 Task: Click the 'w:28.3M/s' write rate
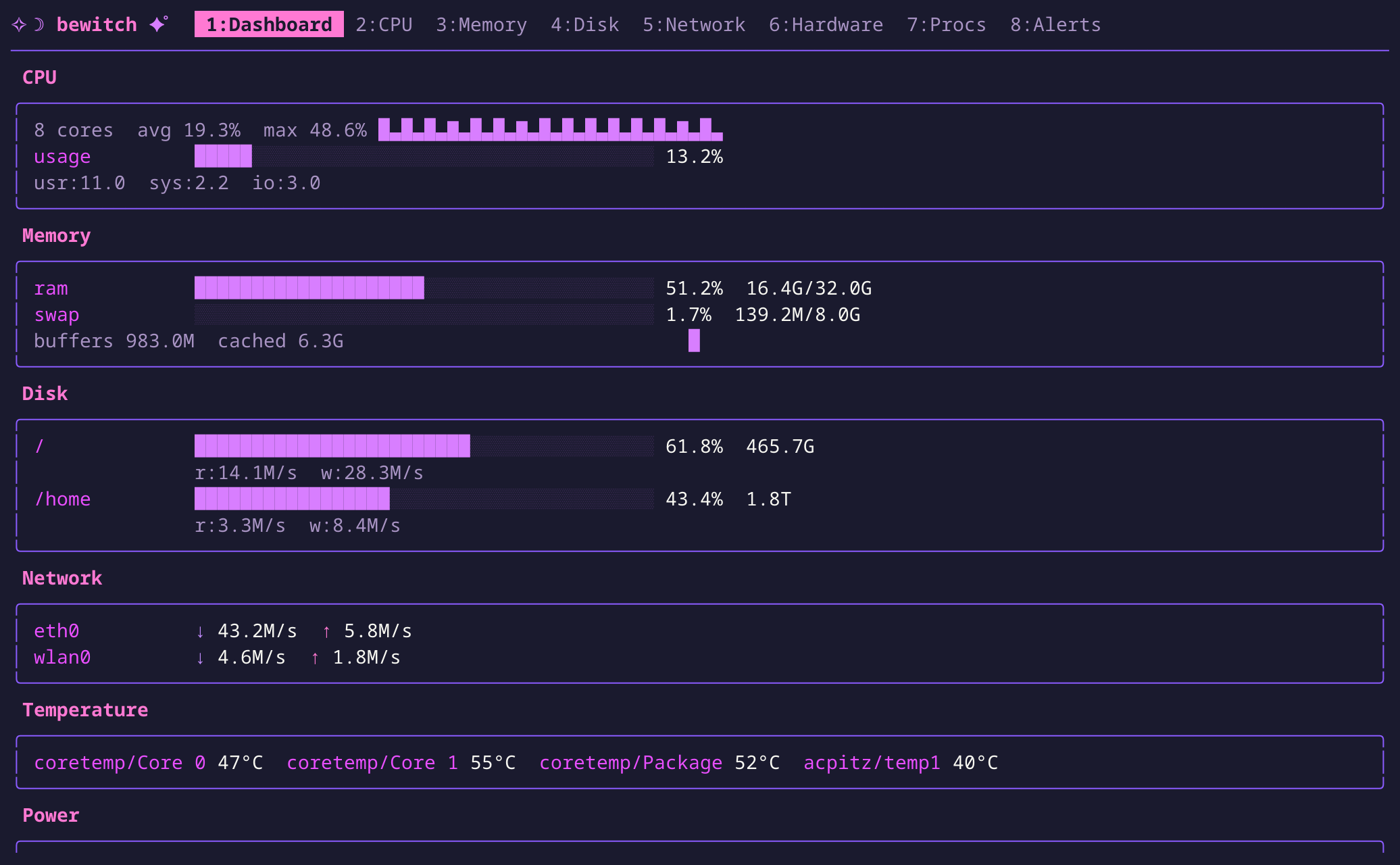click(372, 472)
